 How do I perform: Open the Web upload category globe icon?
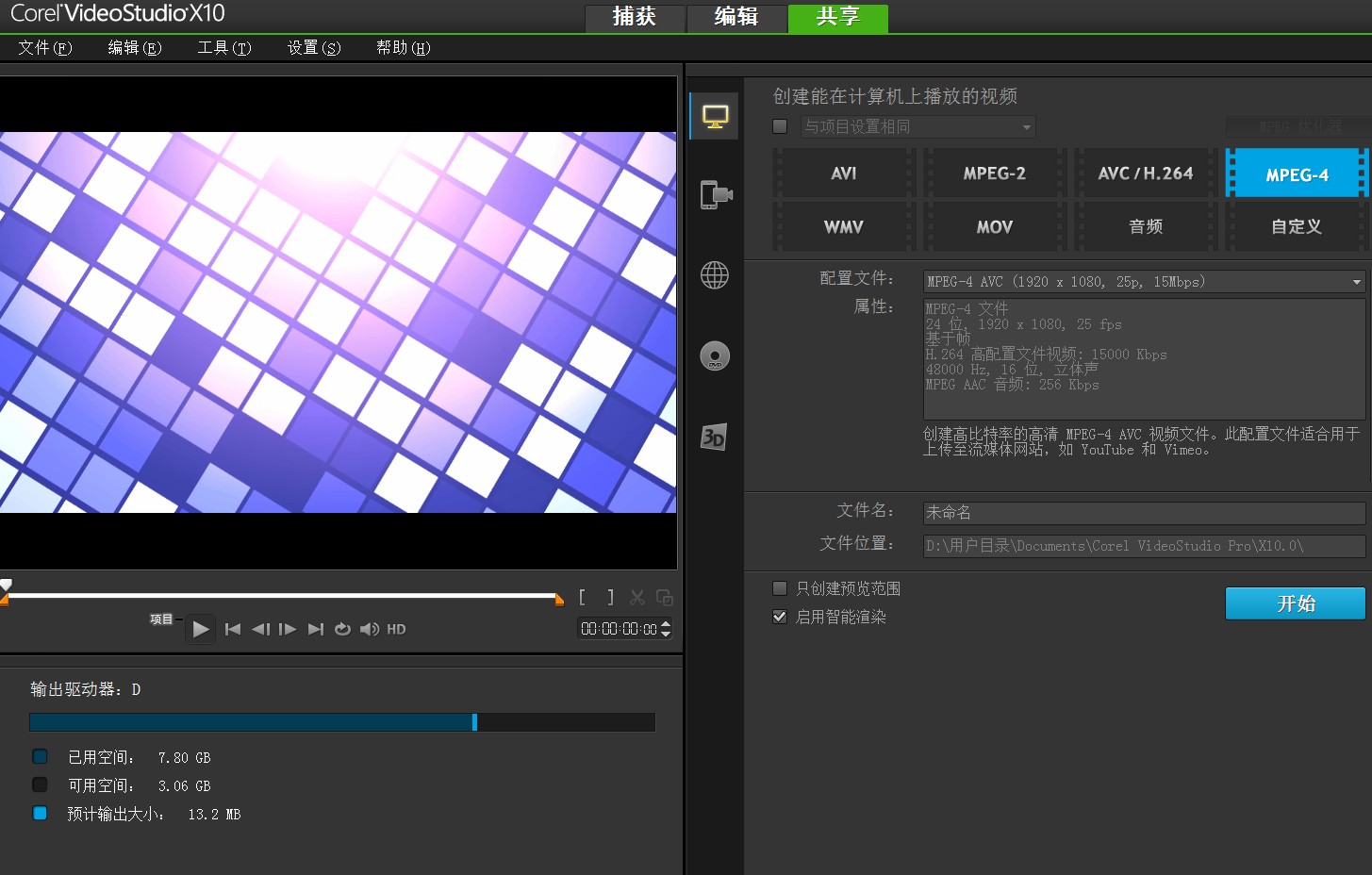point(715,275)
